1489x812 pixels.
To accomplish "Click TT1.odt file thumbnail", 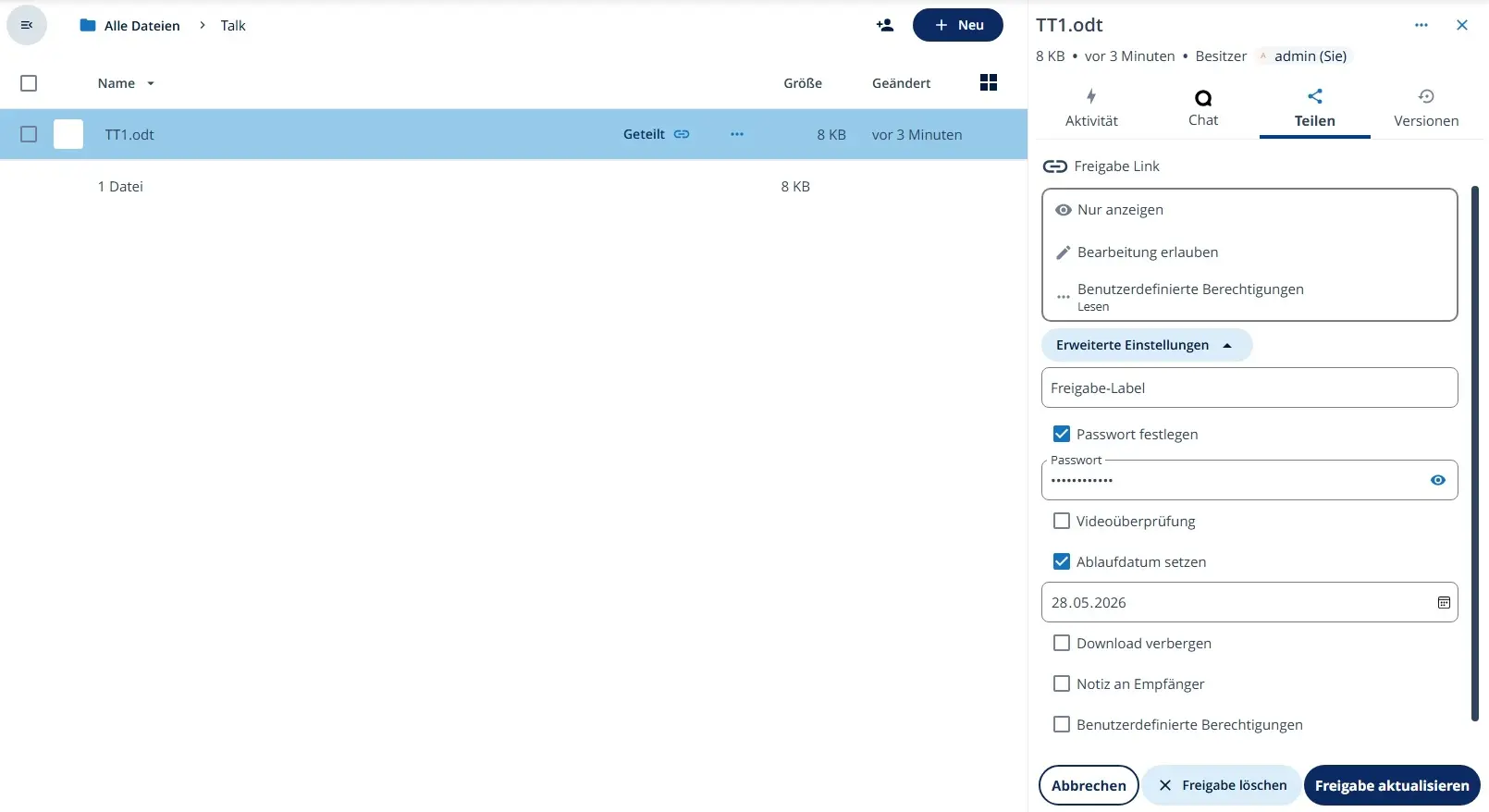I will coord(68,134).
